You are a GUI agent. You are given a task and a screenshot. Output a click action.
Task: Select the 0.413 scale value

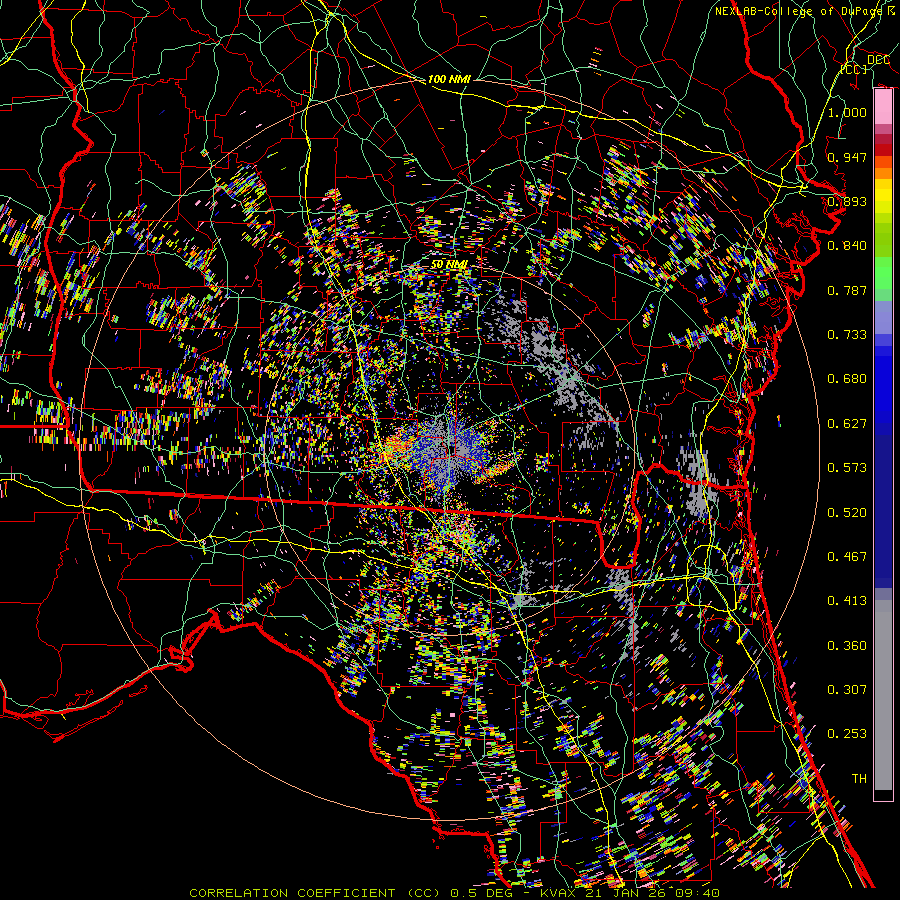tap(847, 600)
